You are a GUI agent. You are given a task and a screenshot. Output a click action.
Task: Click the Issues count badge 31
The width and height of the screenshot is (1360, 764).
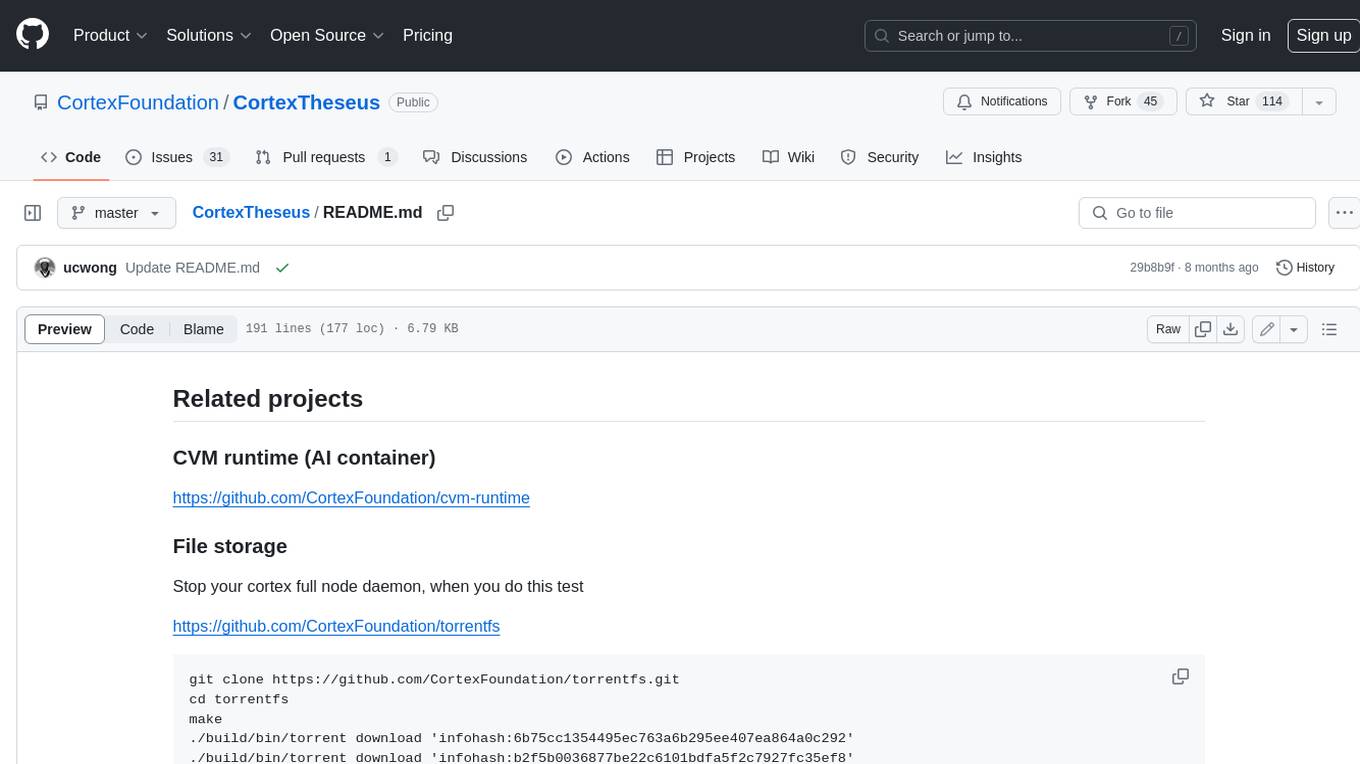pyautogui.click(x=216, y=157)
